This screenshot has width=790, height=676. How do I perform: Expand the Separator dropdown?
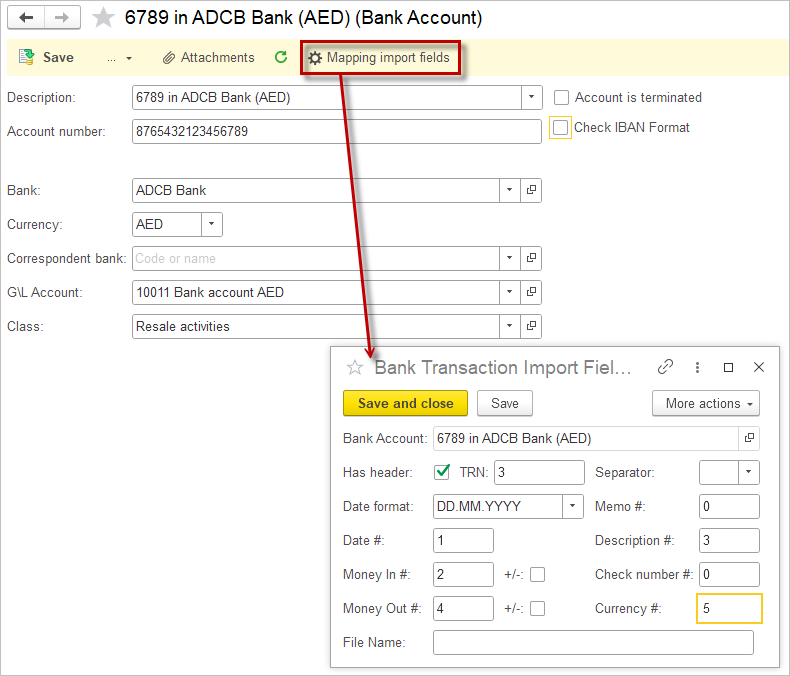748,472
